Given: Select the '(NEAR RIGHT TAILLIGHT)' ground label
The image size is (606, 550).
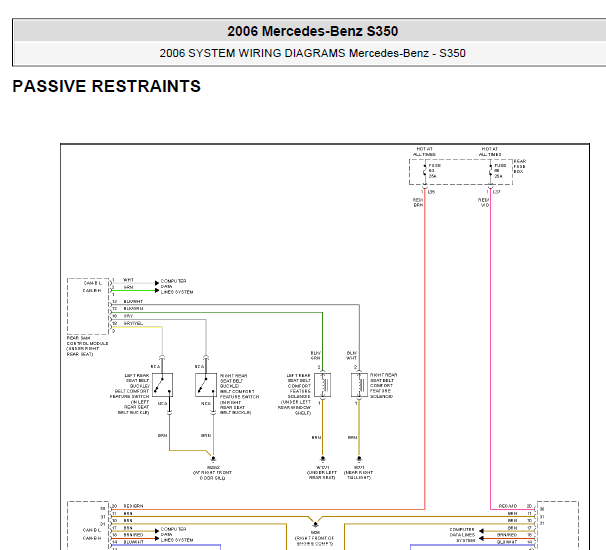Looking at the screenshot, I should 358,475.
